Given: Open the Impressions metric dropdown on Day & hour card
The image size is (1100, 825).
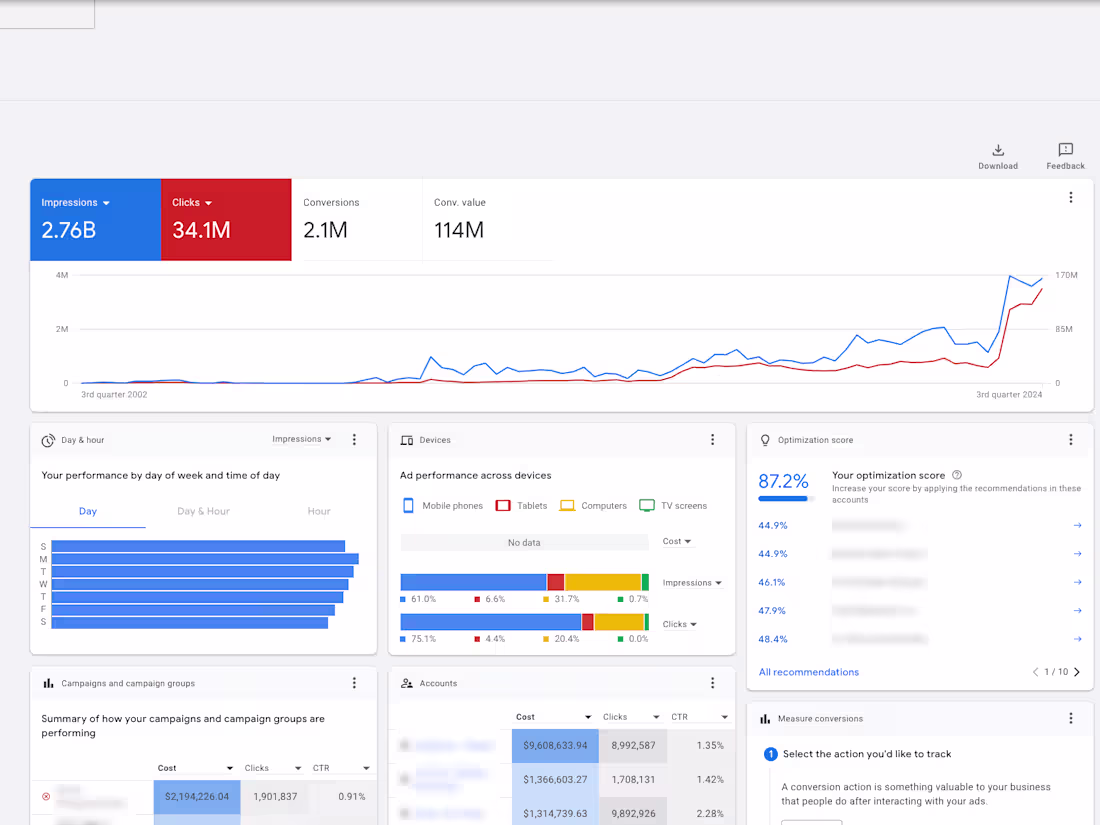Looking at the screenshot, I should 302,438.
